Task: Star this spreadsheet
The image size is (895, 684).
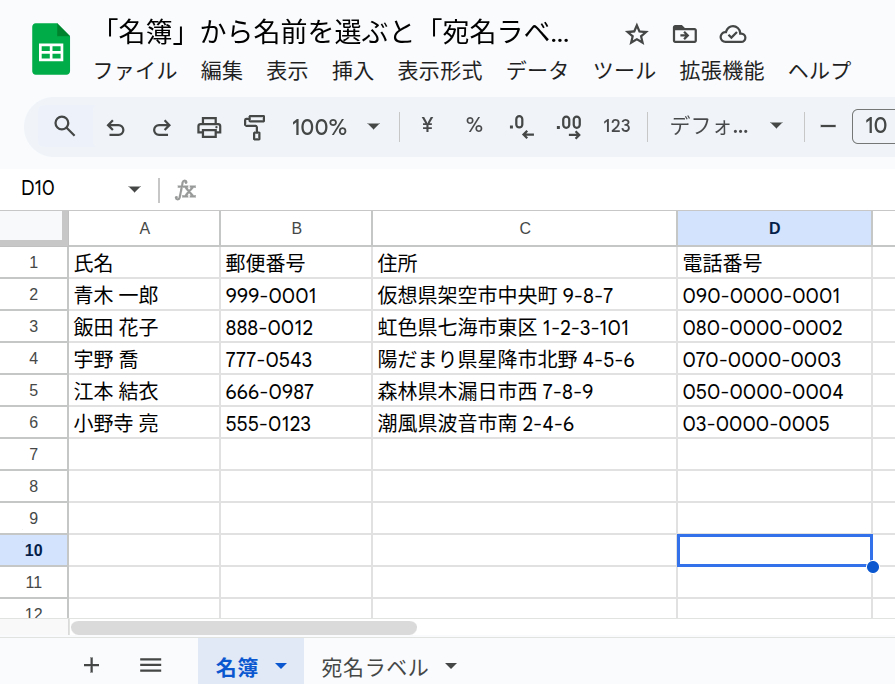Action: tap(636, 34)
